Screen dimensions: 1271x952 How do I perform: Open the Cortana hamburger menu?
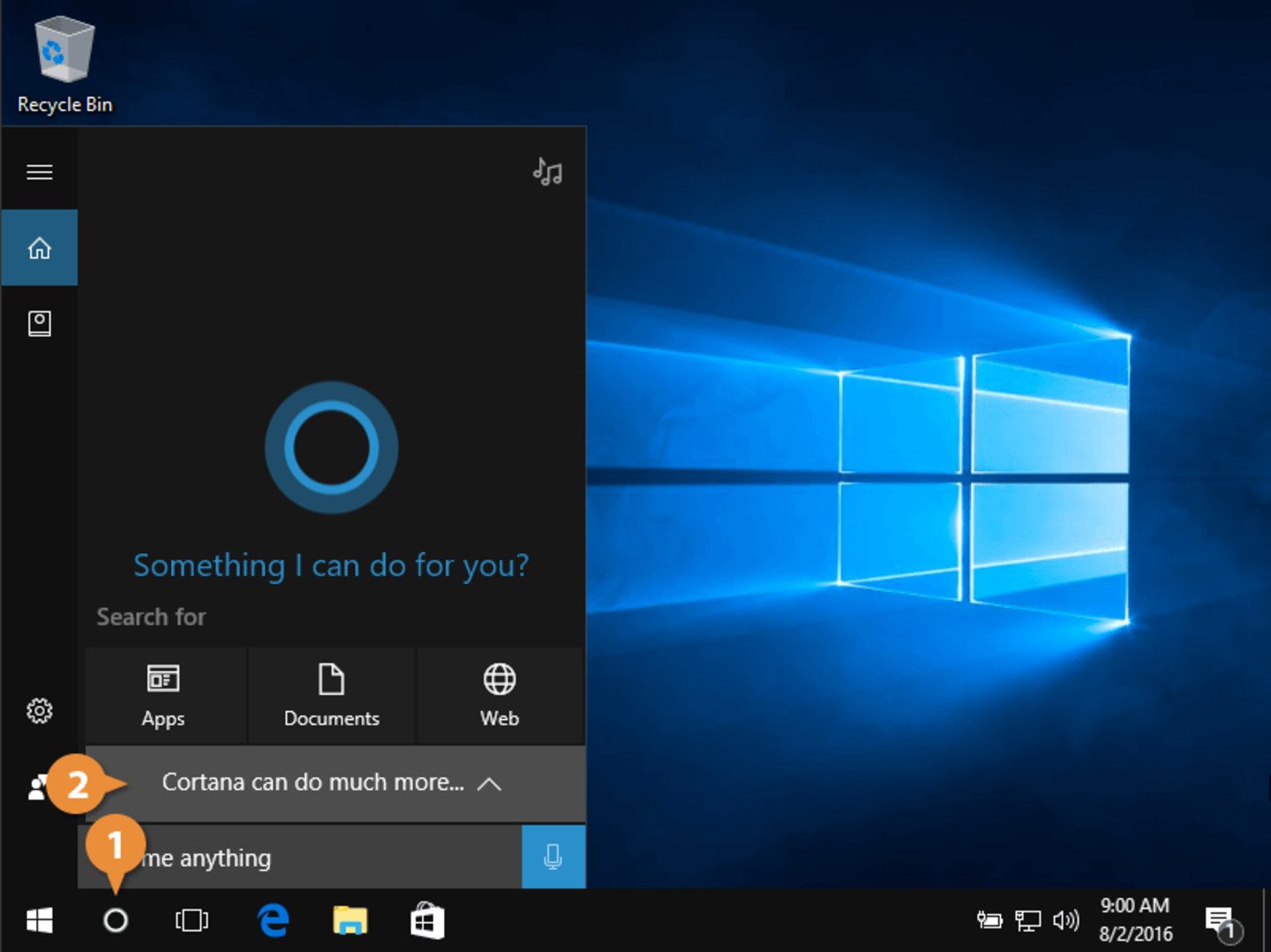[x=39, y=172]
